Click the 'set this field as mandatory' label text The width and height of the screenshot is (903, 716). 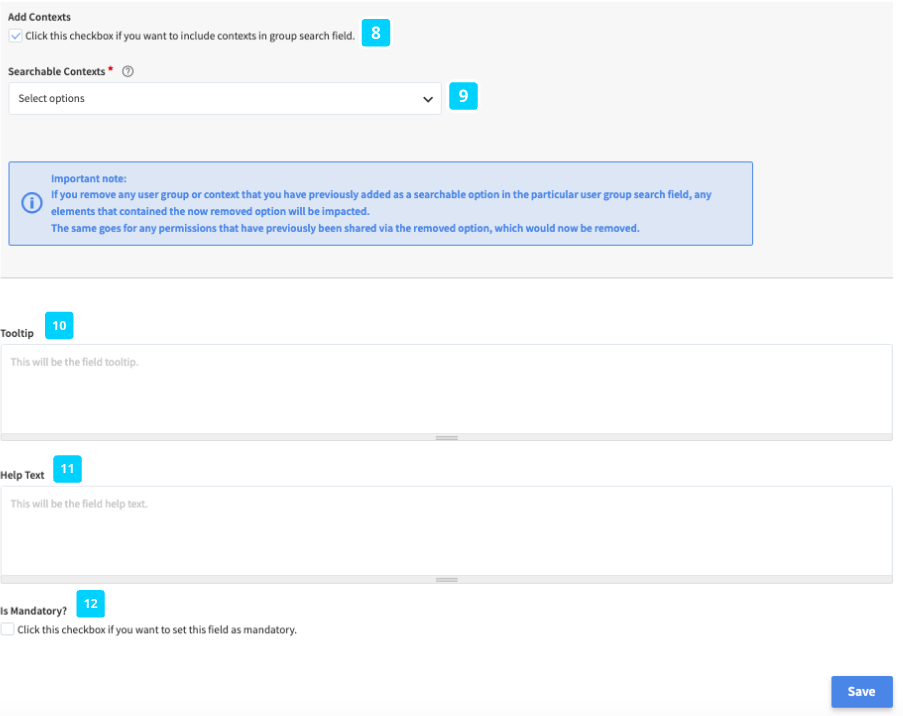tap(157, 631)
